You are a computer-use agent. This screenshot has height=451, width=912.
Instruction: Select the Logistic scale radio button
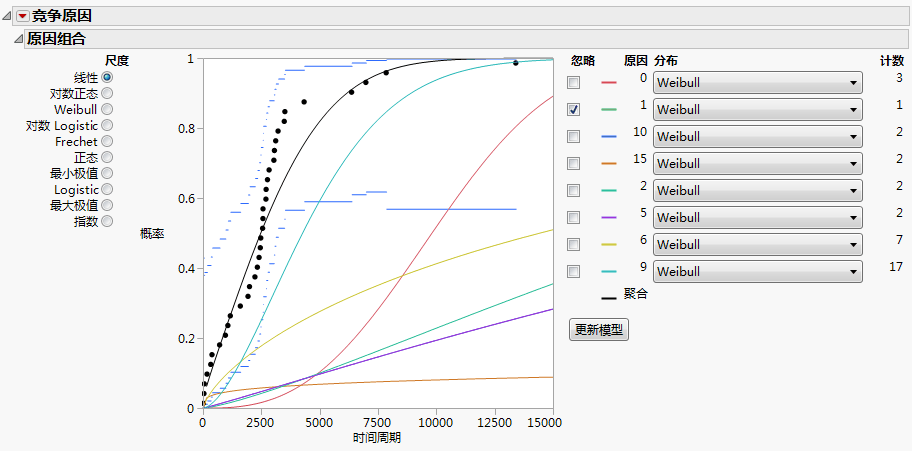click(107, 189)
